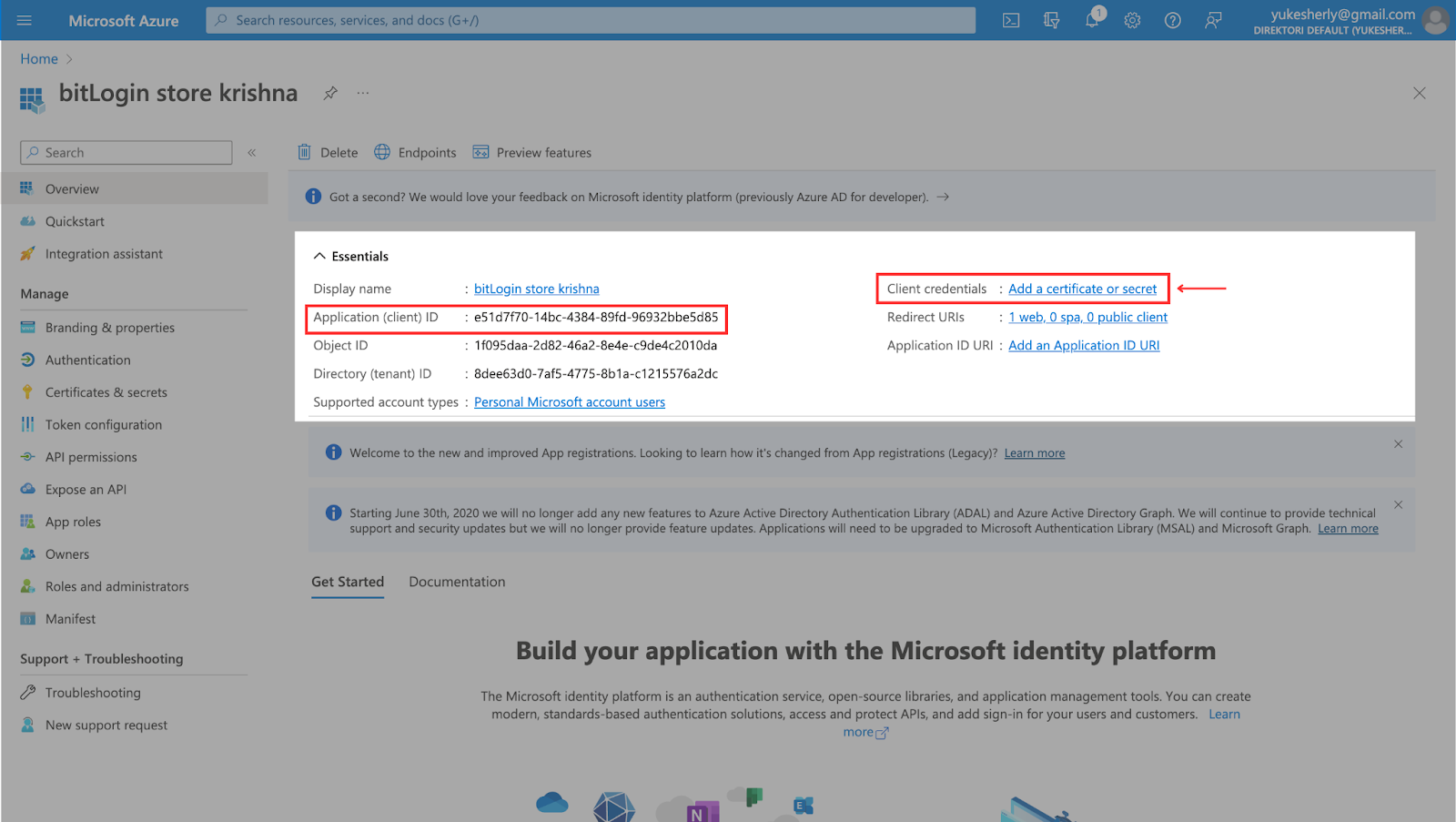The height and width of the screenshot is (822, 1456).
Task: Open Certificates & secrets page
Action: coord(106,392)
